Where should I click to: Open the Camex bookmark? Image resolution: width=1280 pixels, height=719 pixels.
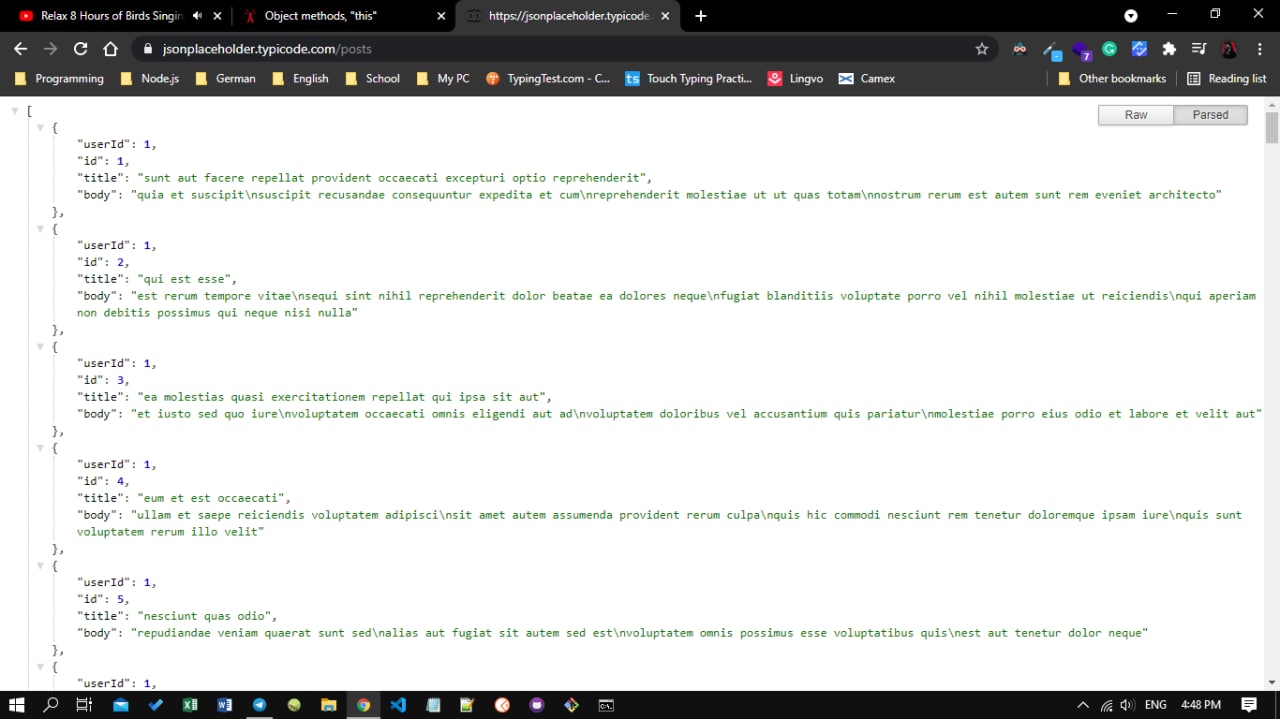tap(867, 78)
